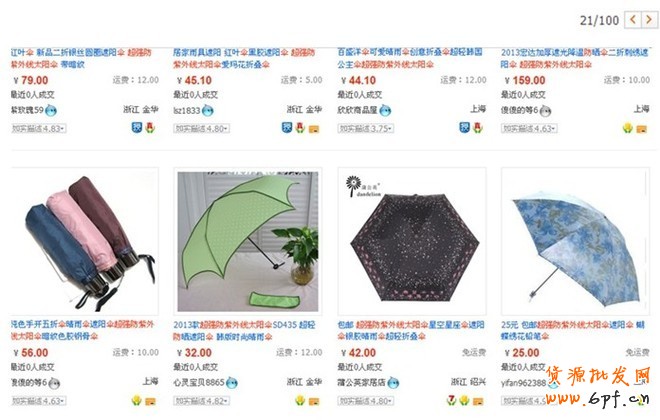Screen dimensions: 660x420
Task: Click blue guarantee badge under 79.00 item
Action: point(137,128)
